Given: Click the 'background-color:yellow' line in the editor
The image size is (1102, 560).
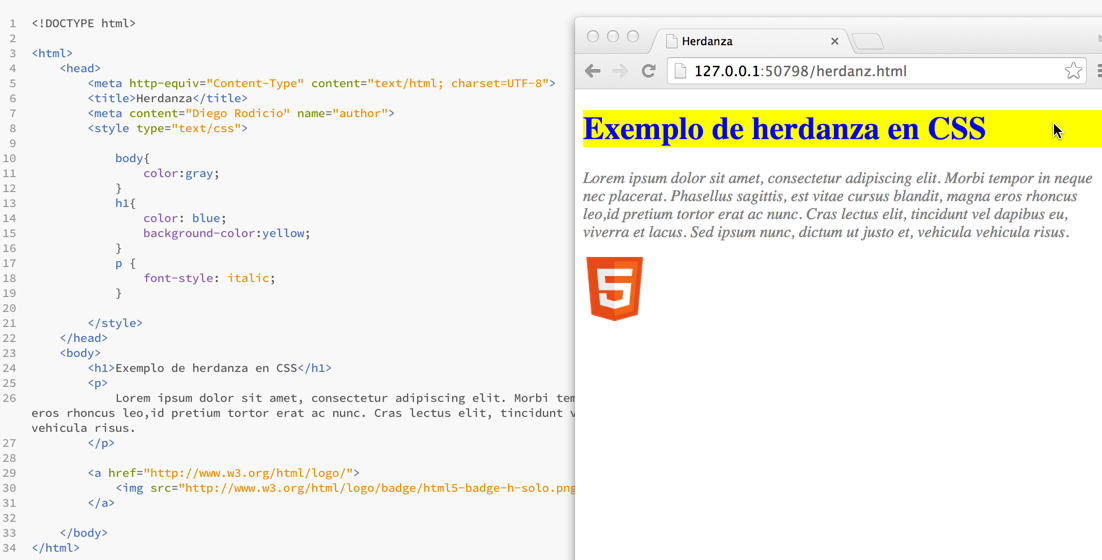Looking at the screenshot, I should tap(226, 233).
